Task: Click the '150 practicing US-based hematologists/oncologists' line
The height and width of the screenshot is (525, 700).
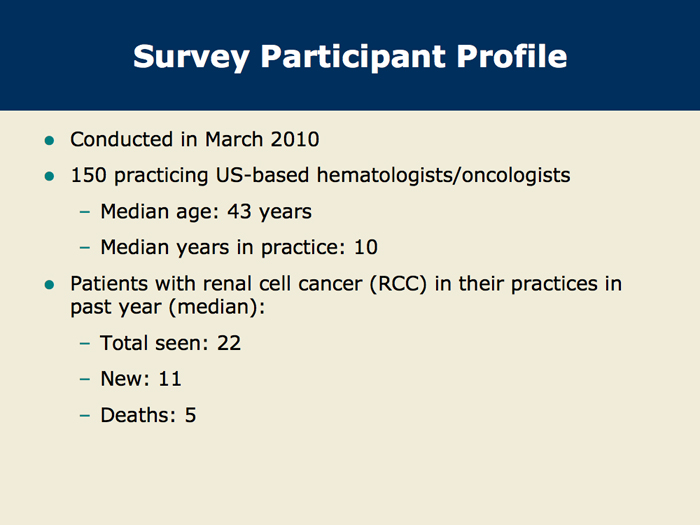Action: tap(320, 175)
